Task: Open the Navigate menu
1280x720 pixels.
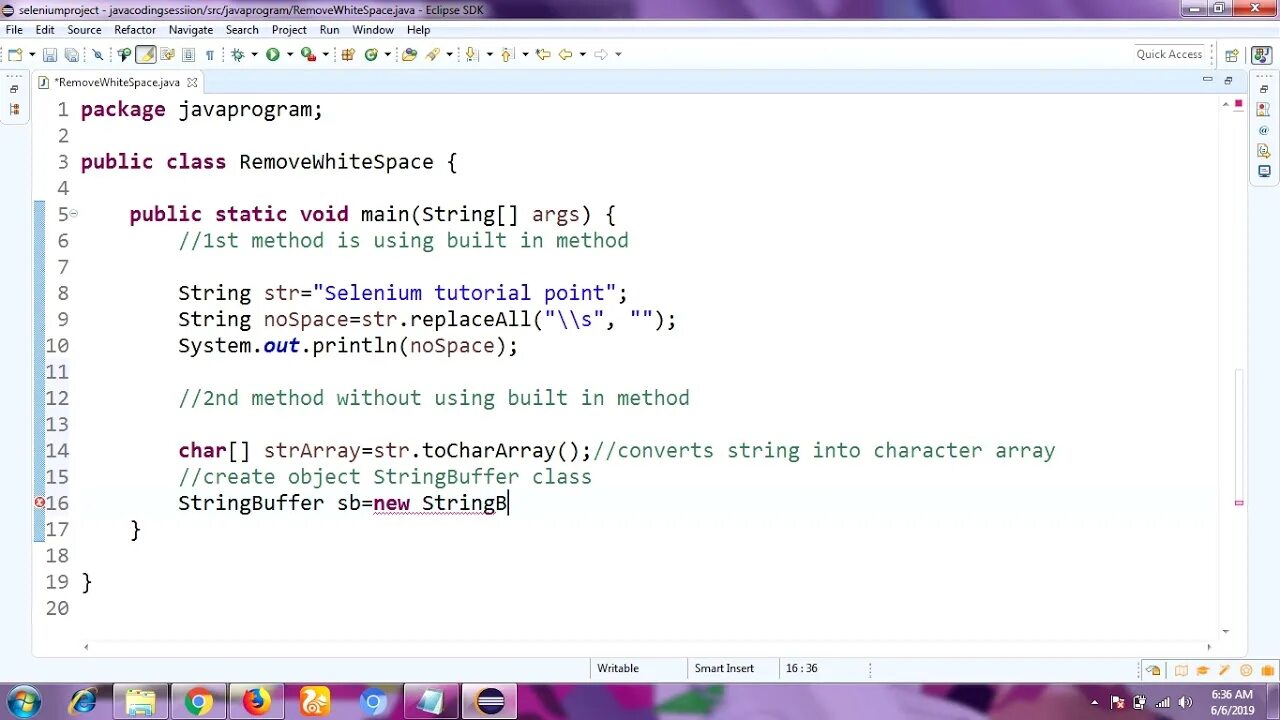Action: 191,30
